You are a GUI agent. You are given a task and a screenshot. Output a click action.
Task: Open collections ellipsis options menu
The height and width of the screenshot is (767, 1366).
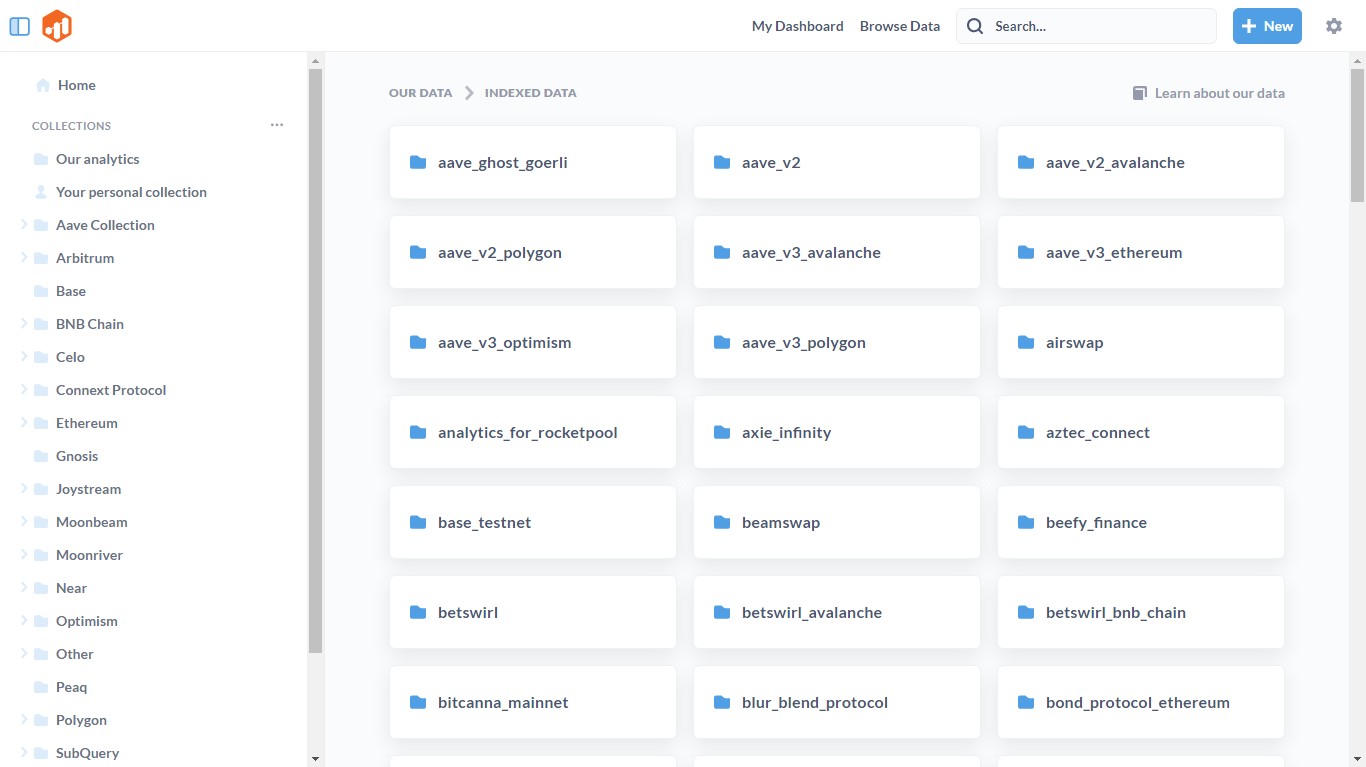(x=277, y=125)
